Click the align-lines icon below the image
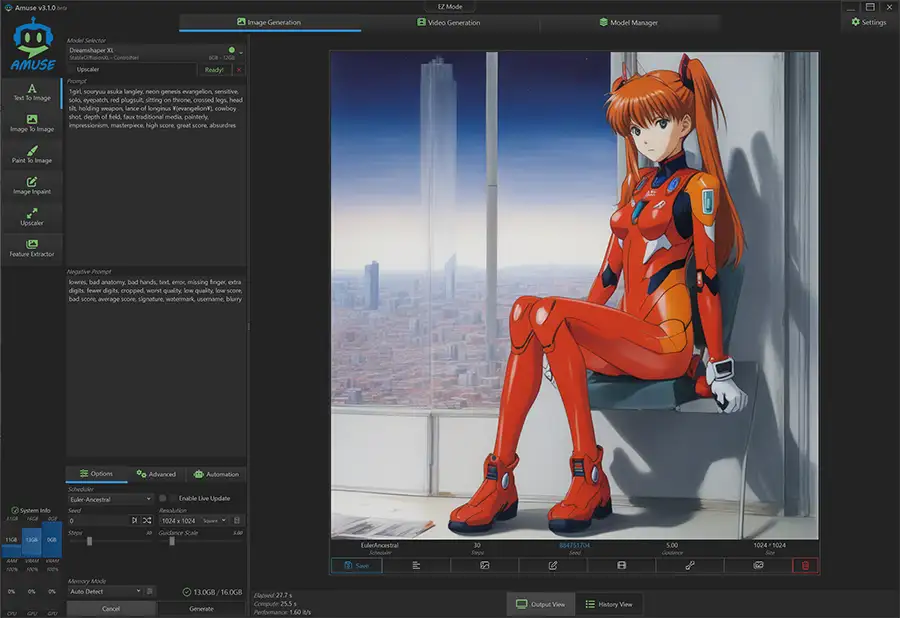The height and width of the screenshot is (618, 900). 416,565
